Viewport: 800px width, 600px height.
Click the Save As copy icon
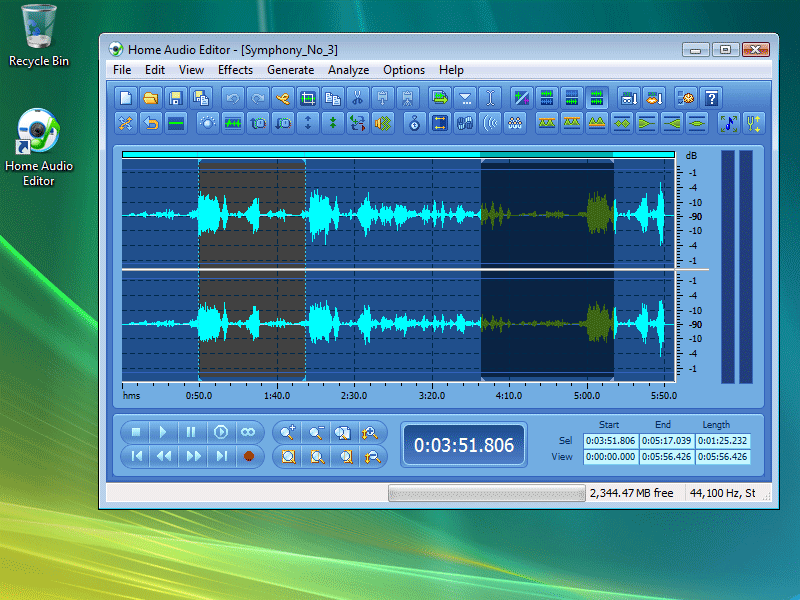pyautogui.click(x=201, y=98)
